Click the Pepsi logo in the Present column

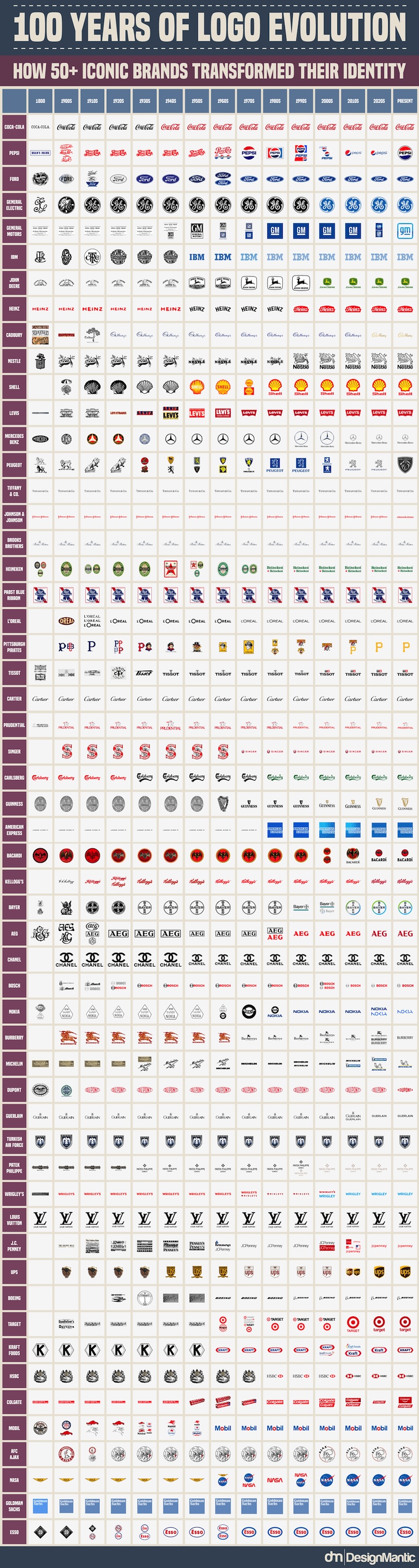[405, 153]
